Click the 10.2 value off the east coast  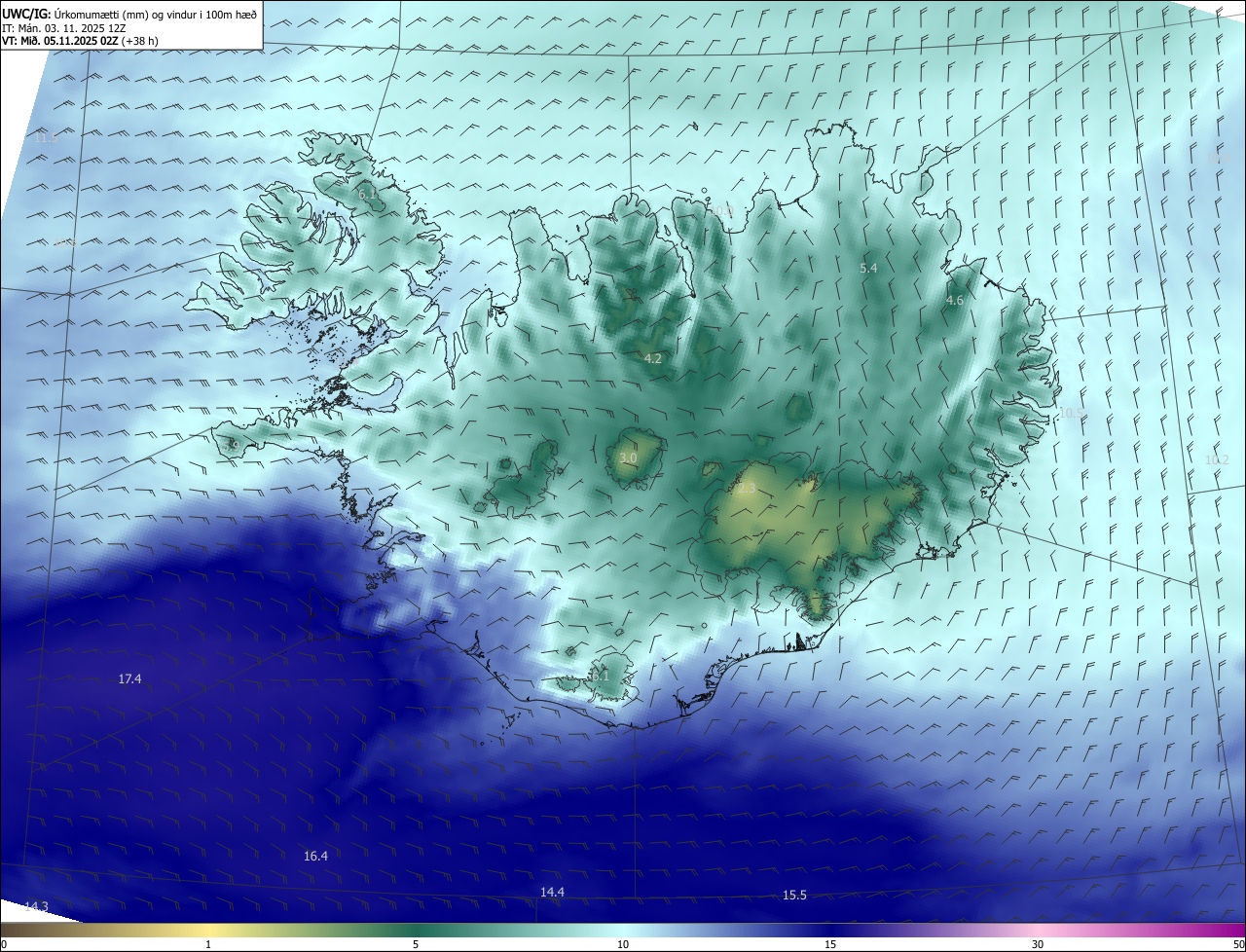(x=1217, y=459)
